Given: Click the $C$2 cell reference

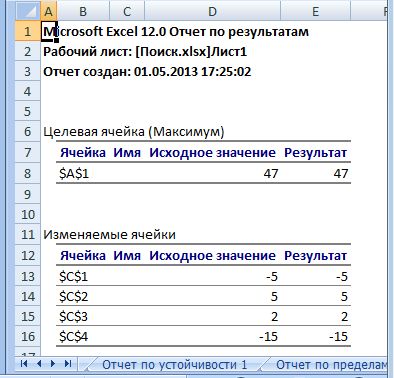Looking at the screenshot, I should [x=74, y=297].
